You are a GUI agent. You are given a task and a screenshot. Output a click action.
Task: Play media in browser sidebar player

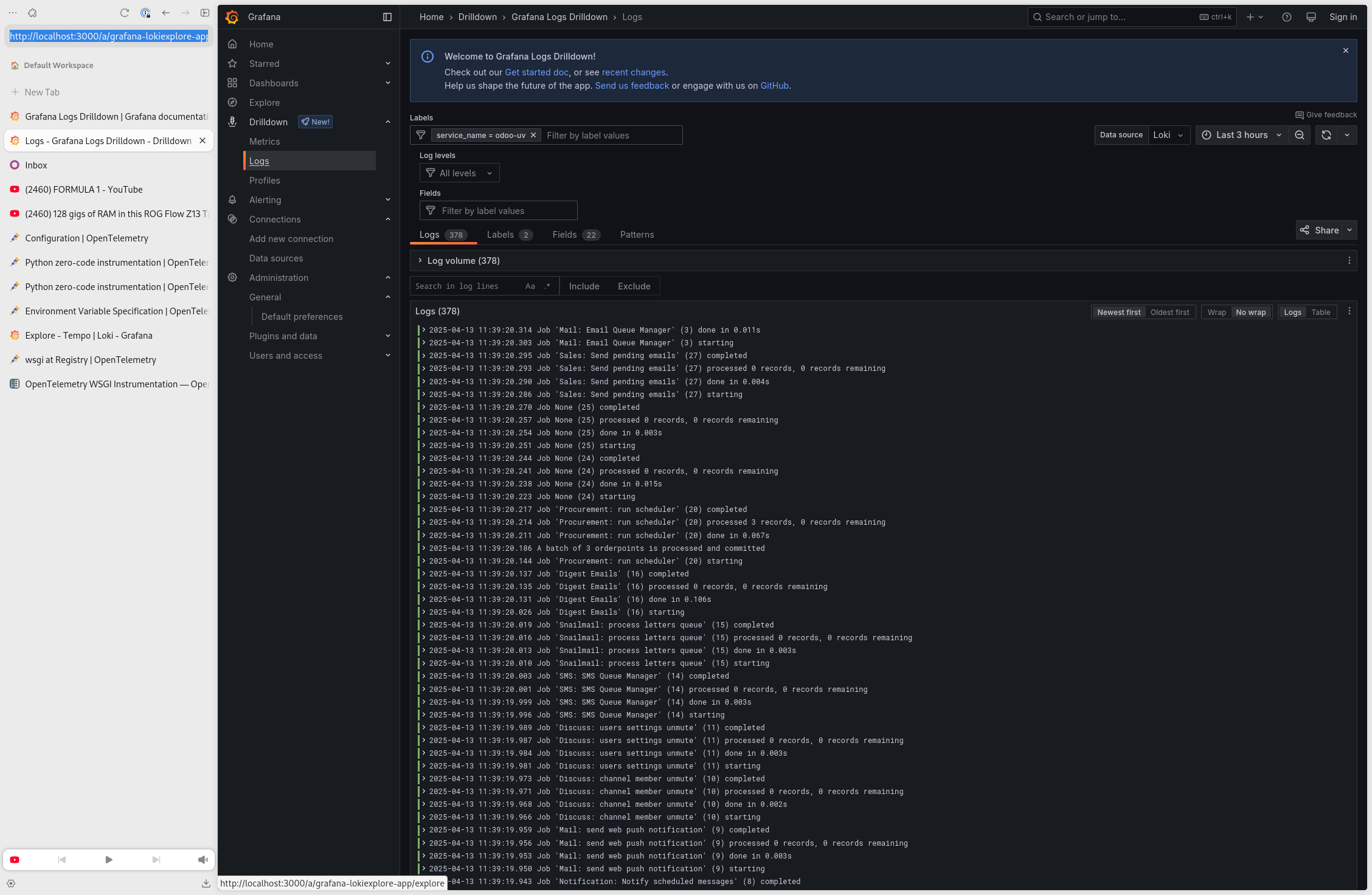pyautogui.click(x=109, y=860)
